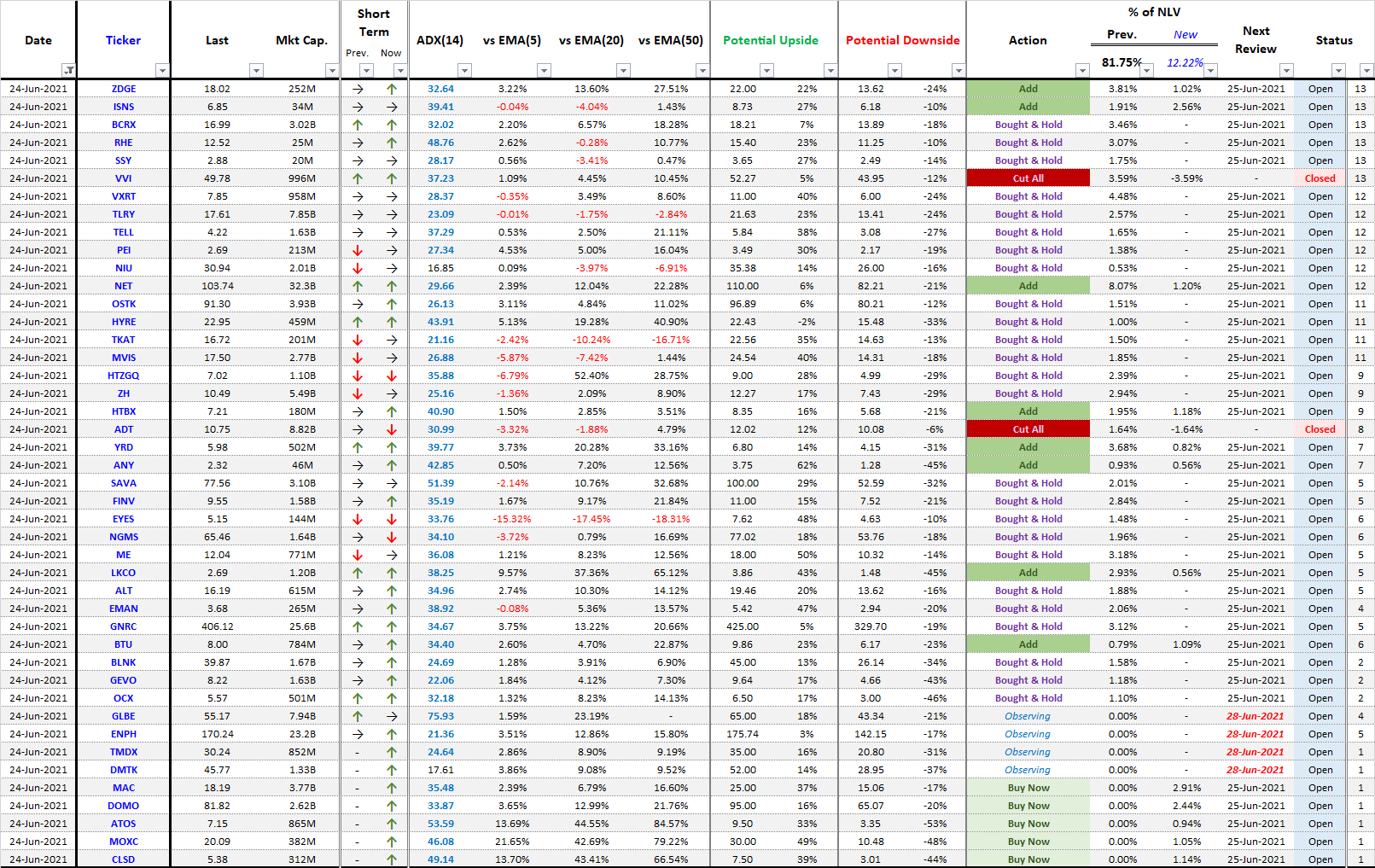Click the red Cut All cell for VVI
Viewport: 1375px width, 868px height.
point(1028,178)
